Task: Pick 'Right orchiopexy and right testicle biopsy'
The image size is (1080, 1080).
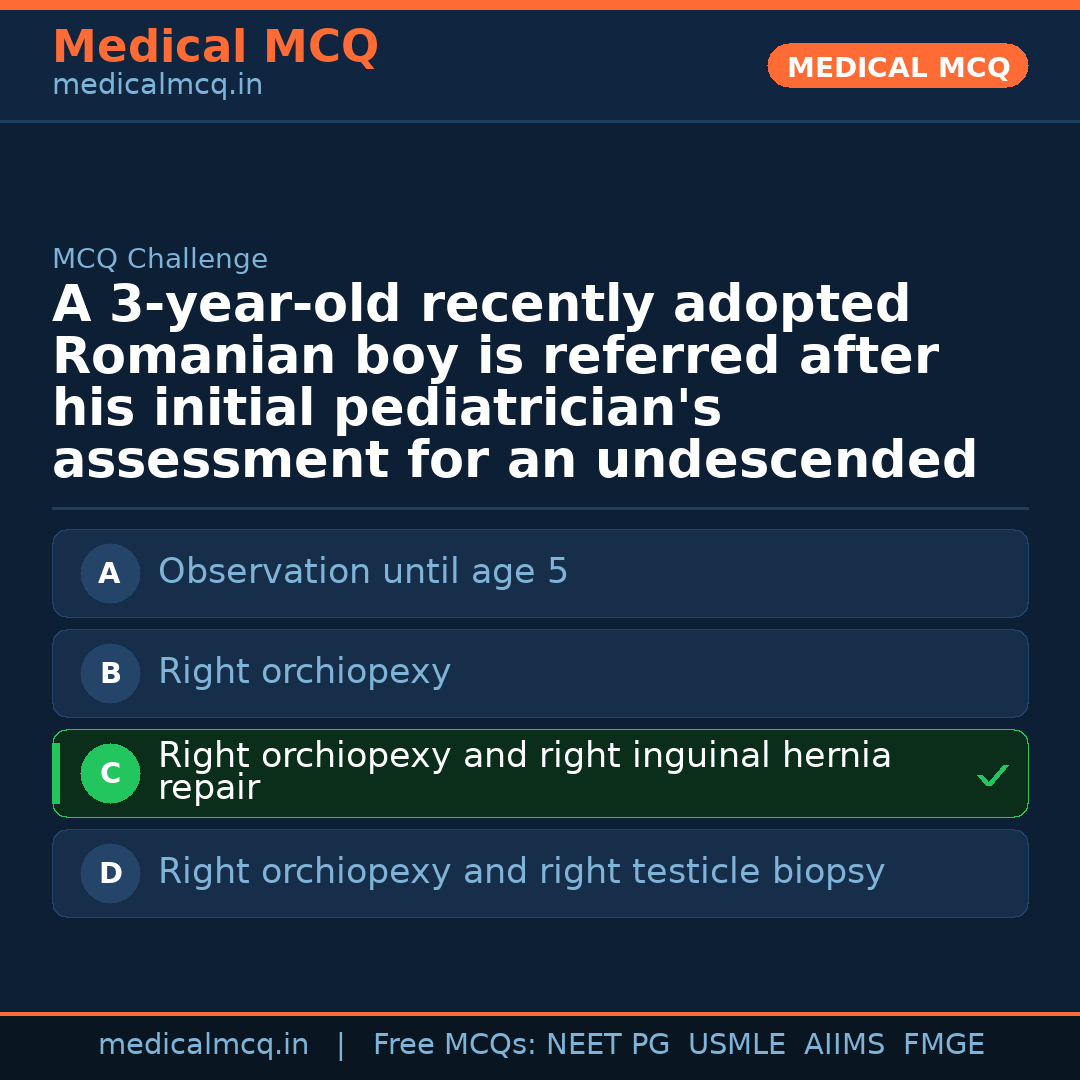Action: click(x=521, y=872)
